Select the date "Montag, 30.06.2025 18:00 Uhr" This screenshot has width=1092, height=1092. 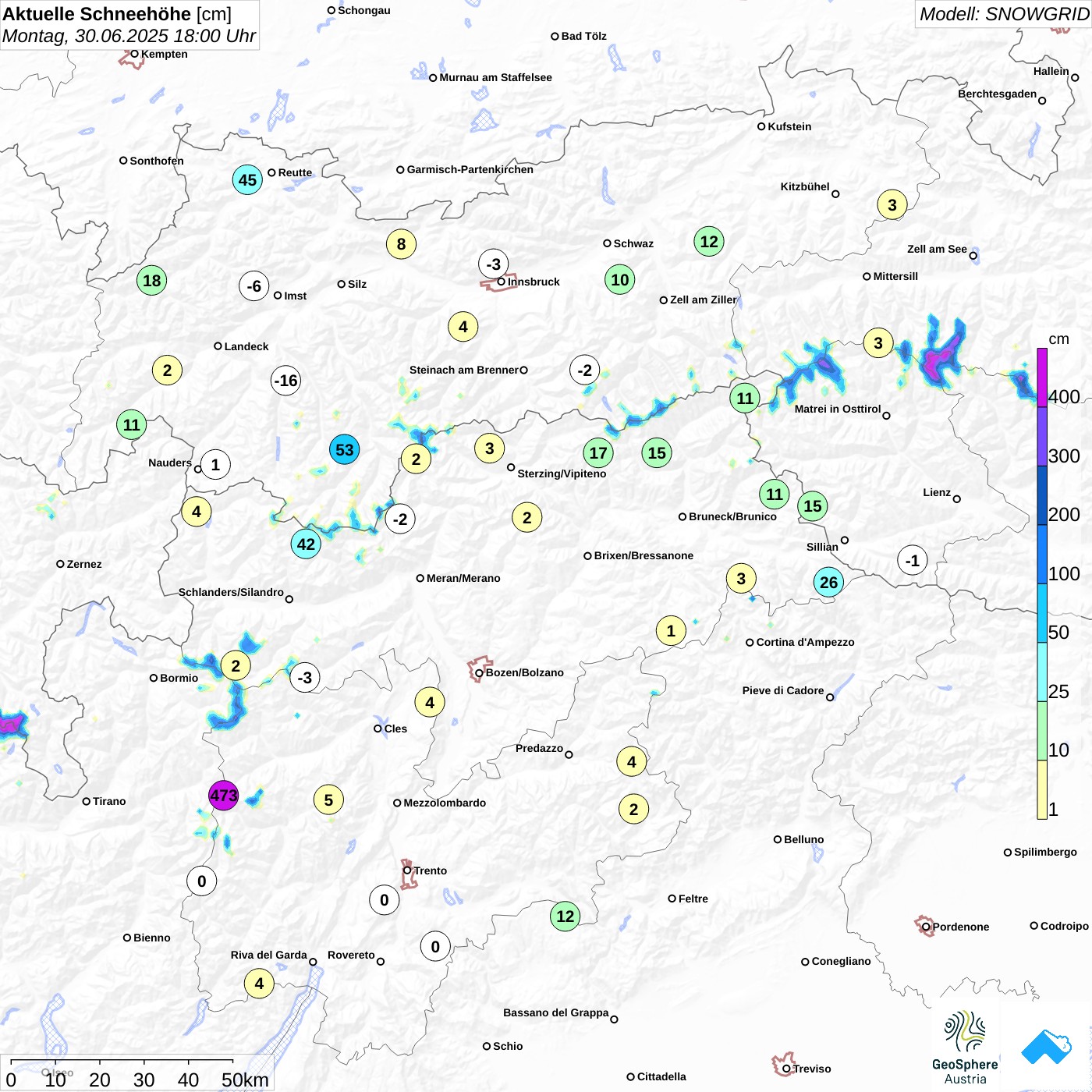pos(129,36)
